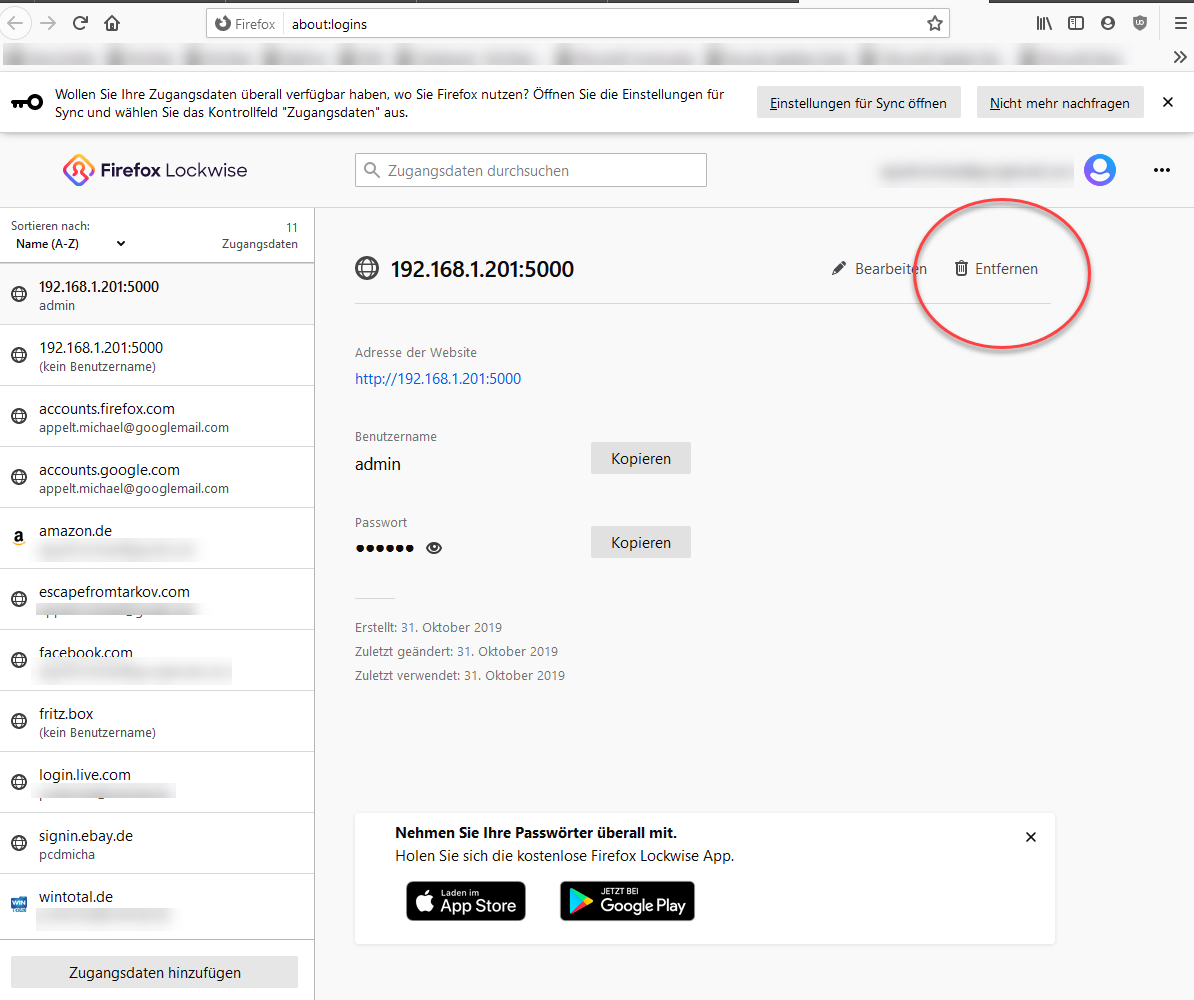This screenshot has width=1194, height=1000.
Task: Click the browser back arrow
Action: pyautogui.click(x=15, y=24)
